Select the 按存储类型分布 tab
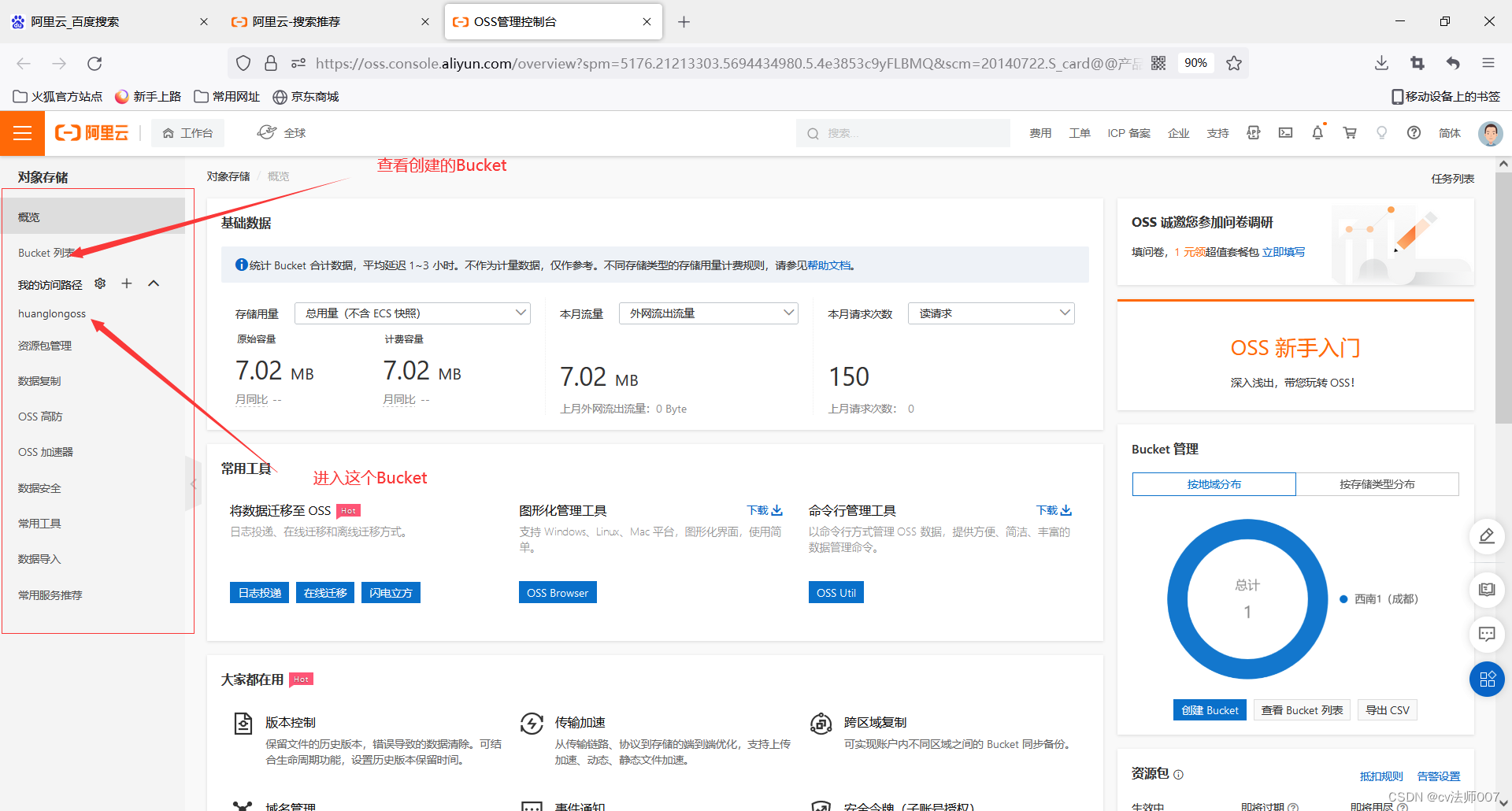This screenshot has width=1512, height=811. [x=1377, y=484]
